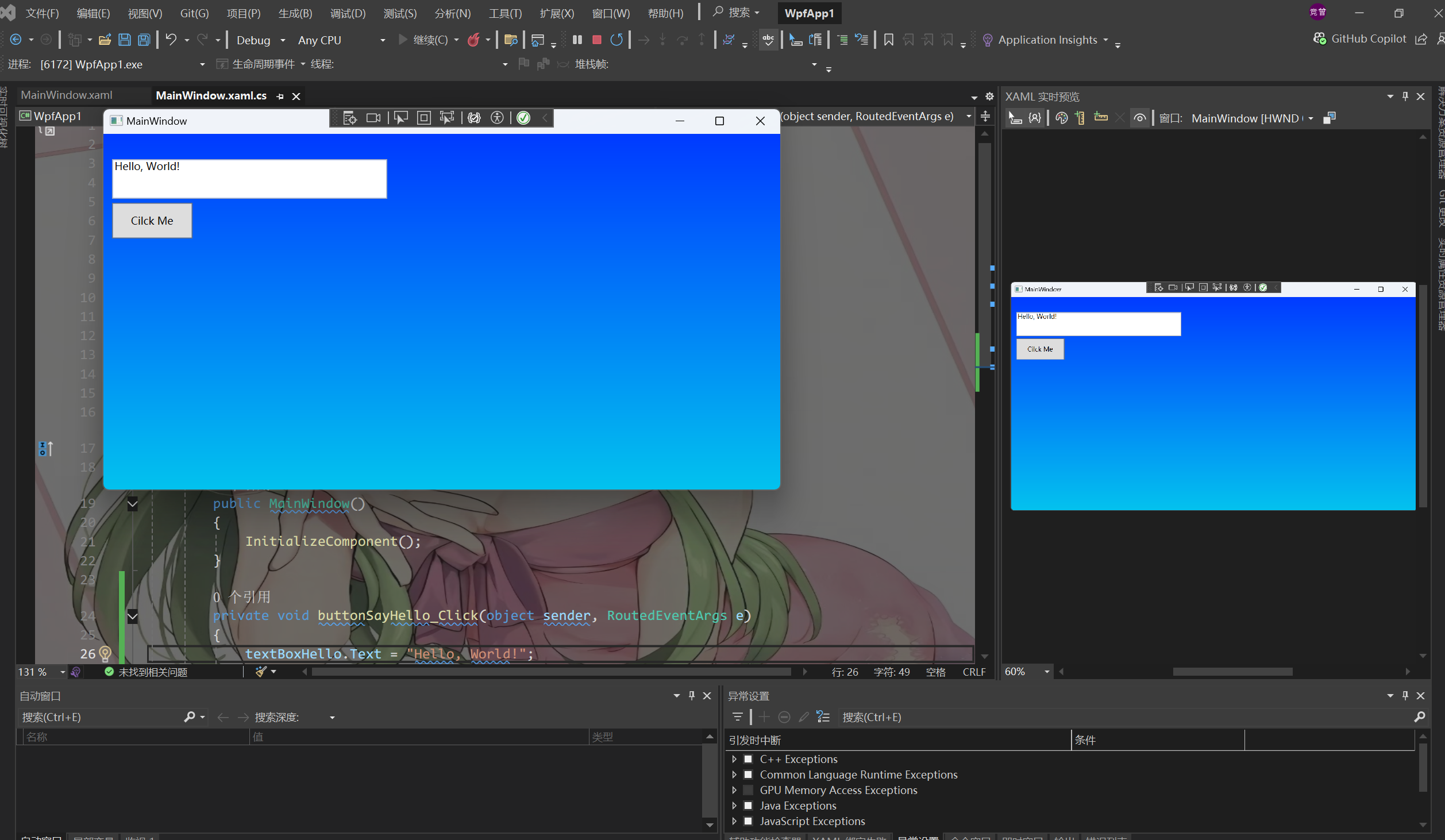Open GitHub Copilot icon
Image resolution: width=1445 pixels, height=840 pixels.
(x=1319, y=38)
